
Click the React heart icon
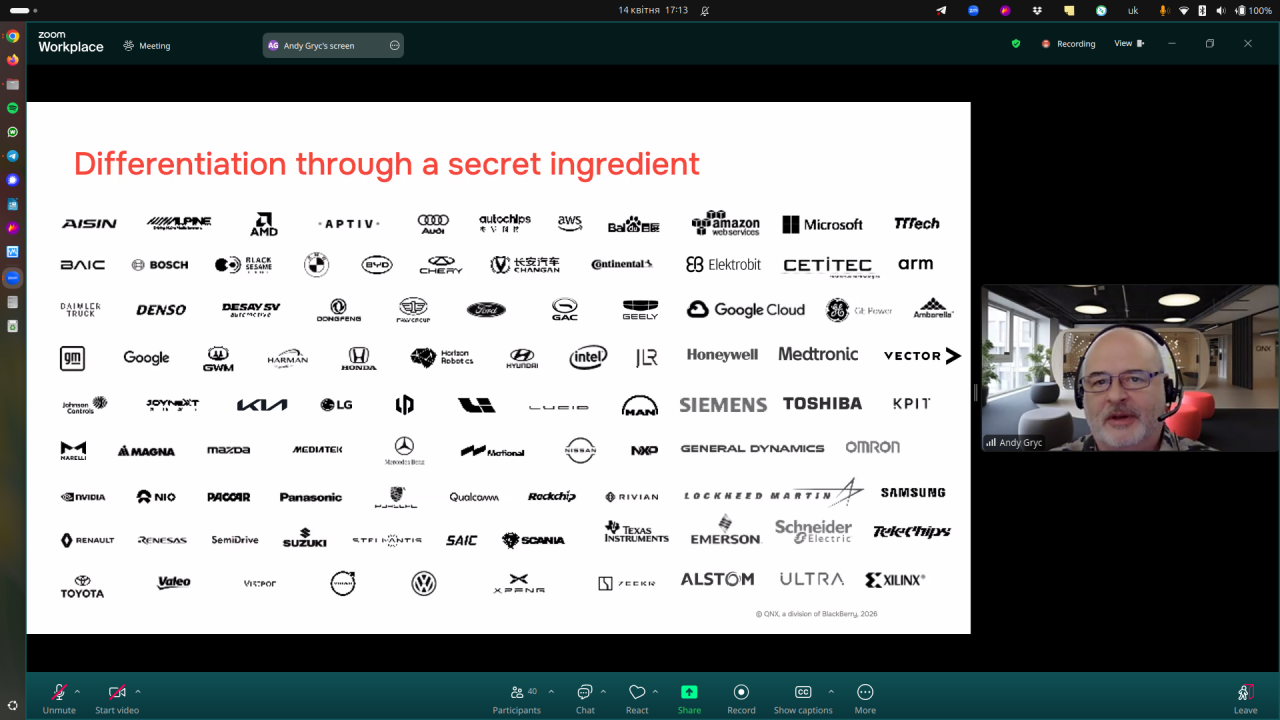click(637, 692)
